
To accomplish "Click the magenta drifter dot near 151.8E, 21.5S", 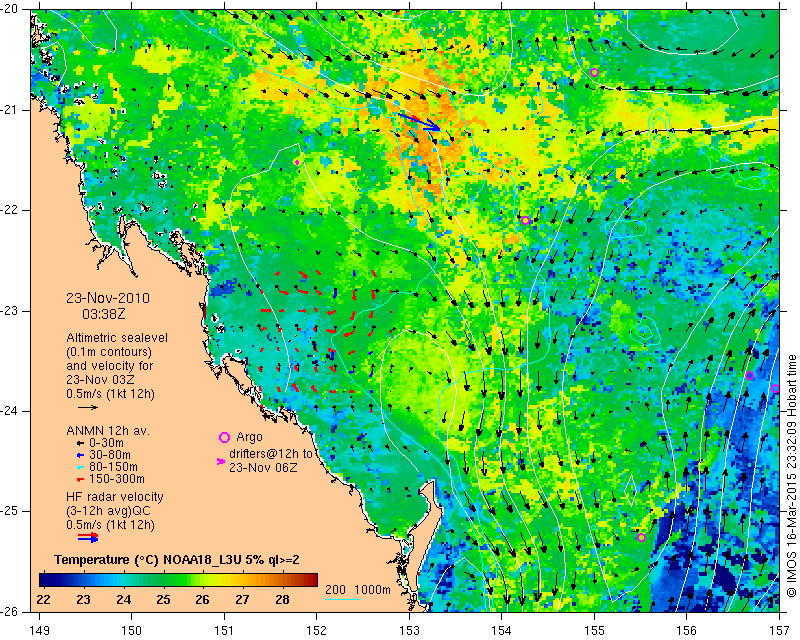I will (296, 162).
